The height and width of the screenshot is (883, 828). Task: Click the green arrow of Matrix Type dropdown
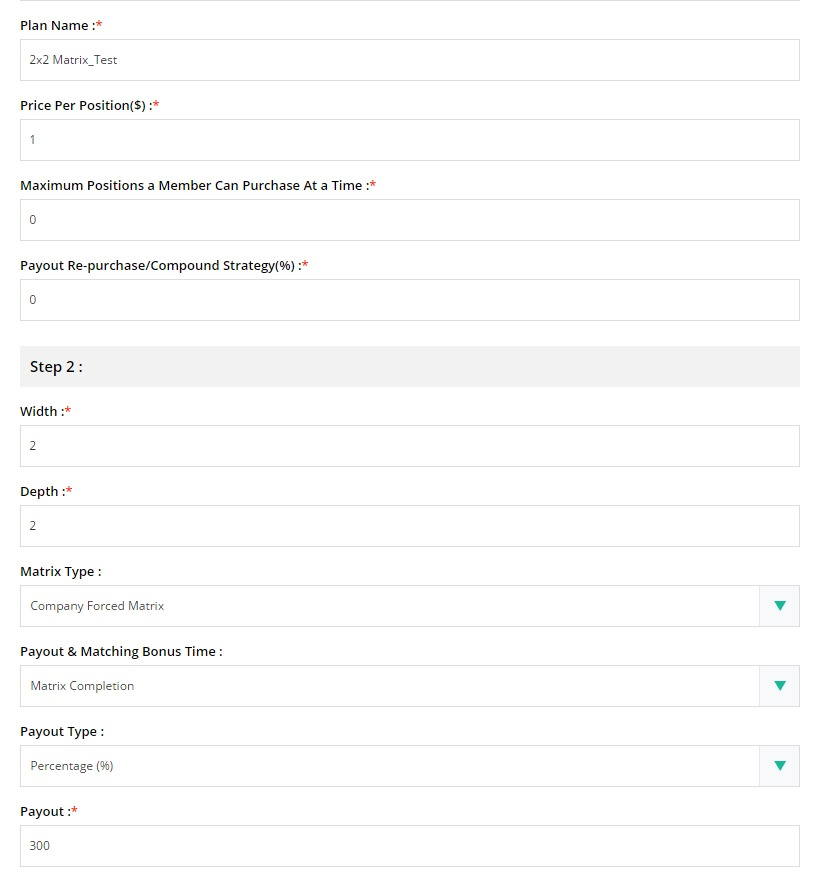(780, 606)
